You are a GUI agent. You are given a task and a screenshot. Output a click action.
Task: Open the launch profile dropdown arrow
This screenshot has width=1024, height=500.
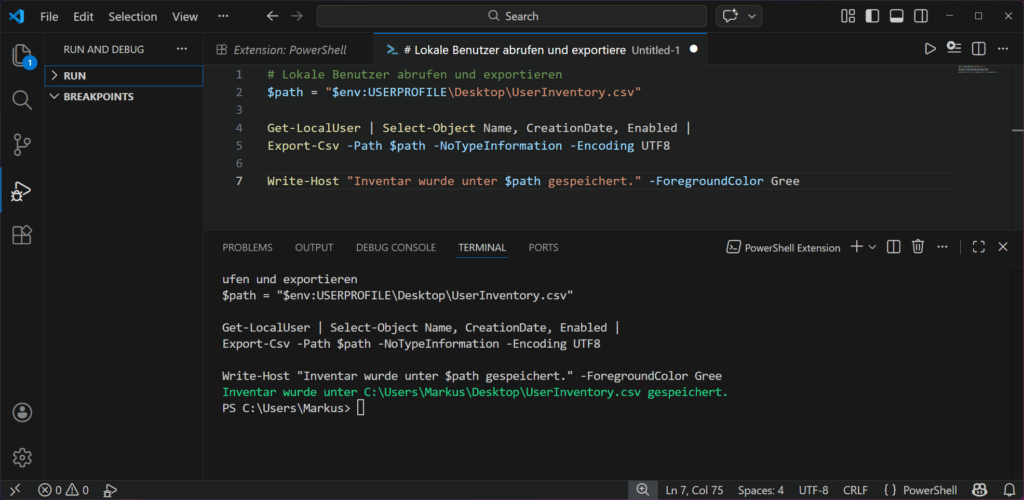tap(872, 247)
